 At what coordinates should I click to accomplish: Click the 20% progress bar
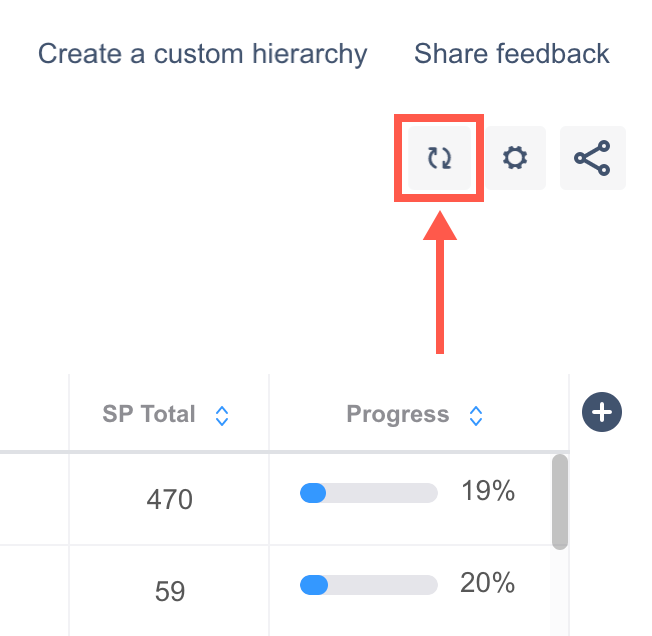[x=369, y=584]
